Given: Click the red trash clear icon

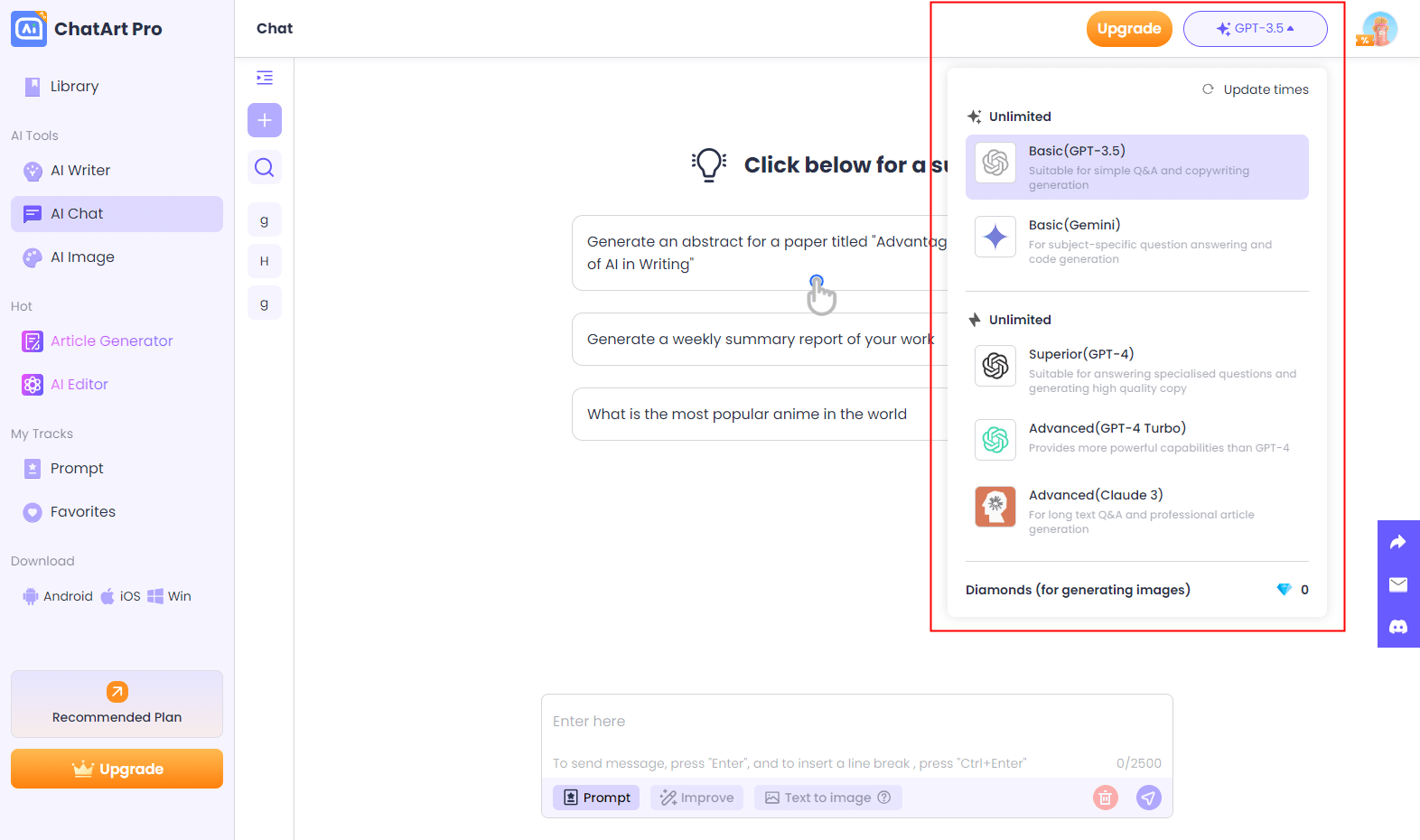Looking at the screenshot, I should coord(1106,798).
